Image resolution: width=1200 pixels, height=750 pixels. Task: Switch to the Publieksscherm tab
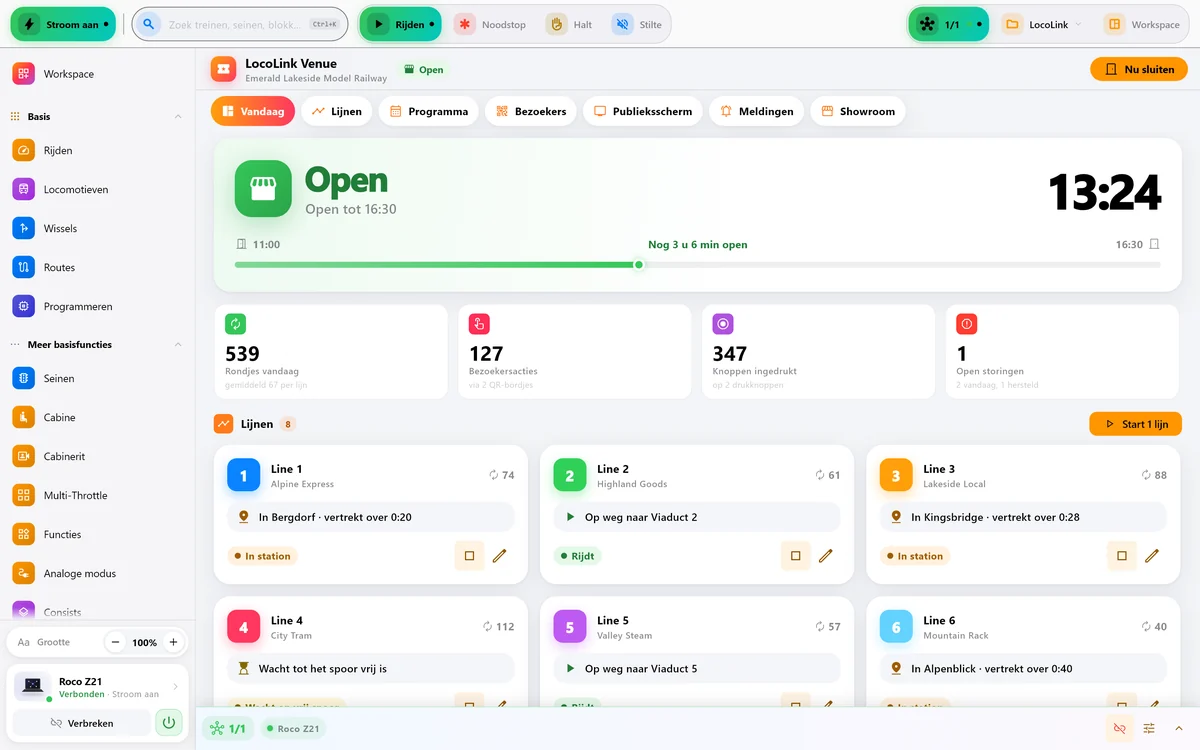coord(643,111)
